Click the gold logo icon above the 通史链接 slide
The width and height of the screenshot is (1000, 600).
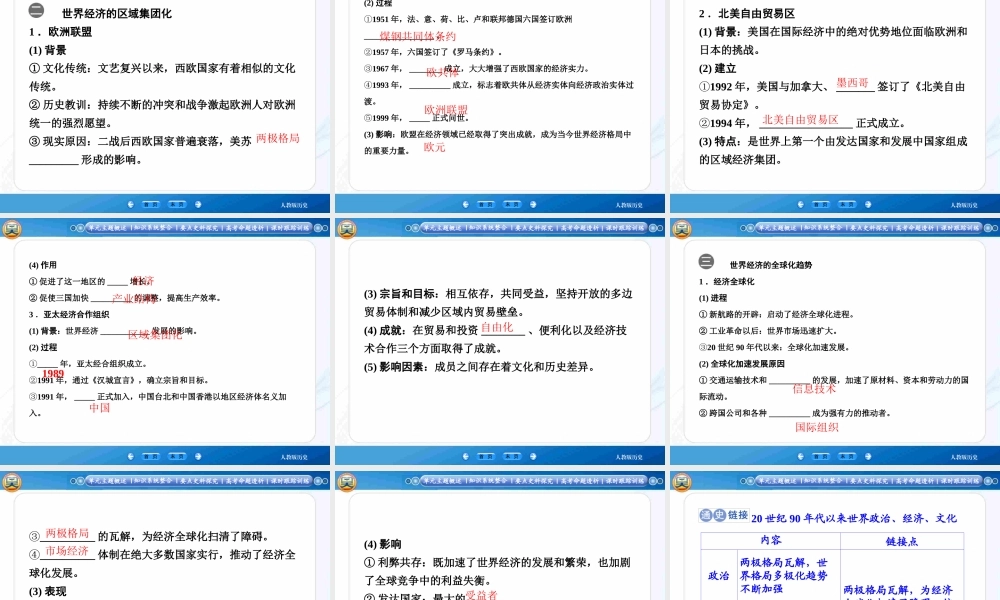point(681,482)
